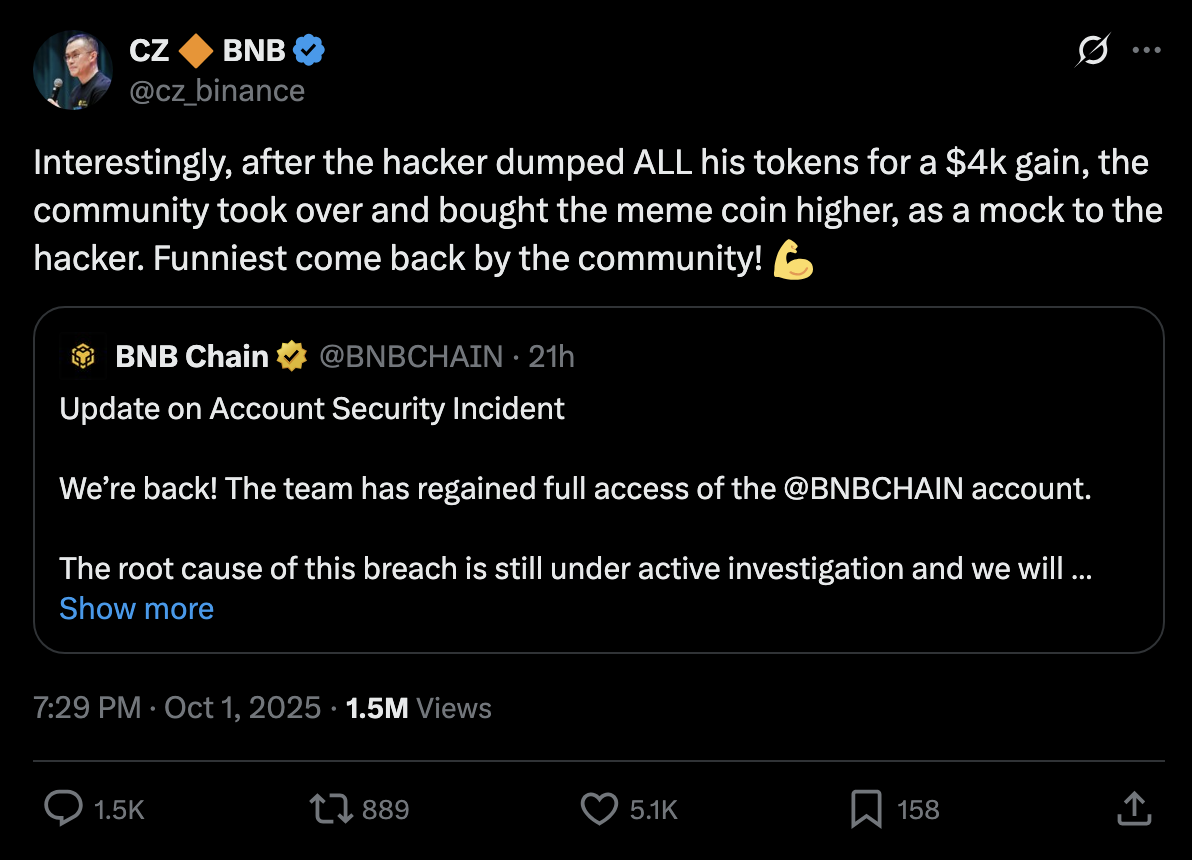
Task: Like the tweet with the heart icon
Action: coord(599,809)
